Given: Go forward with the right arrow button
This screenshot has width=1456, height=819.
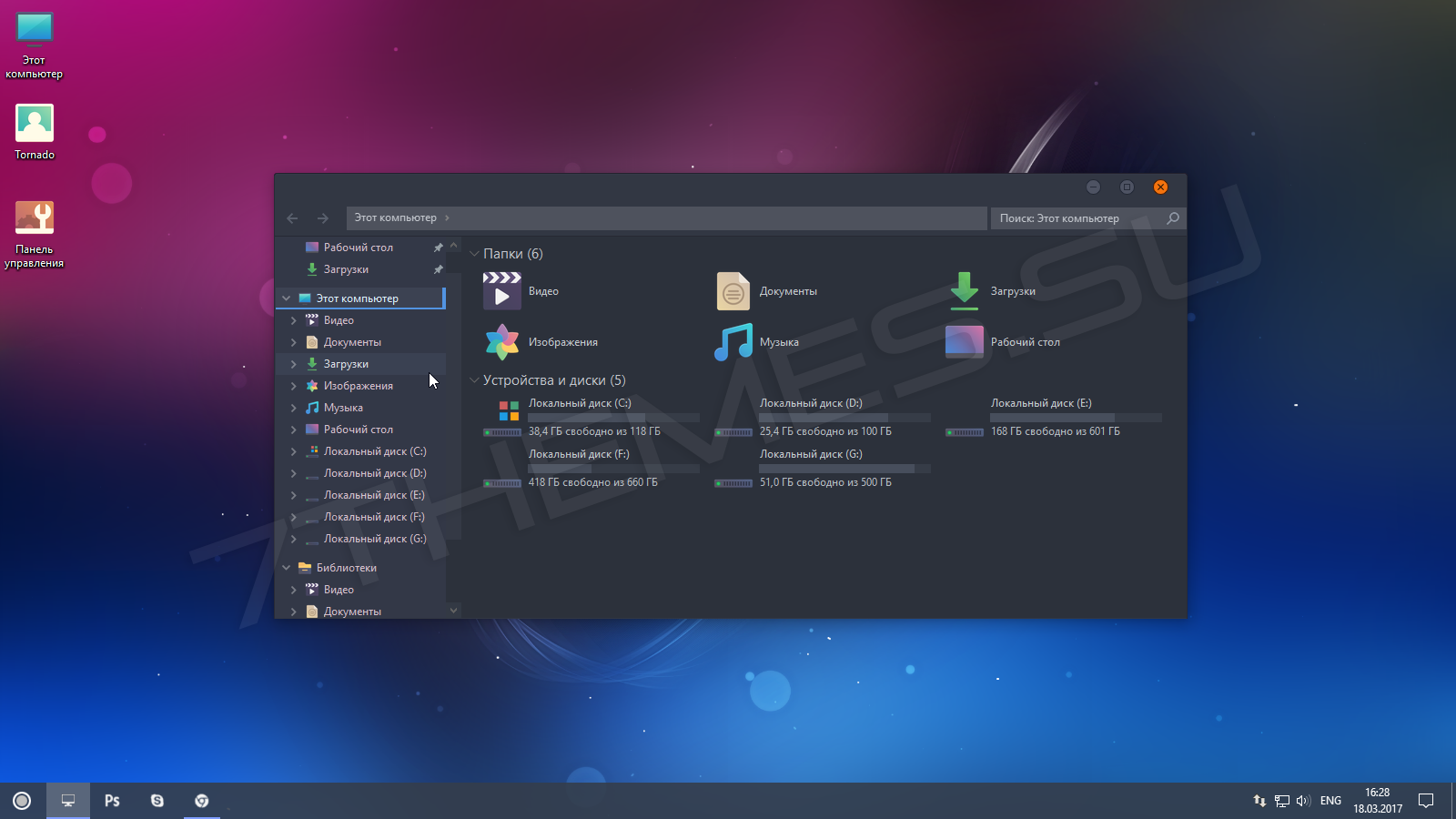Looking at the screenshot, I should pos(322,217).
